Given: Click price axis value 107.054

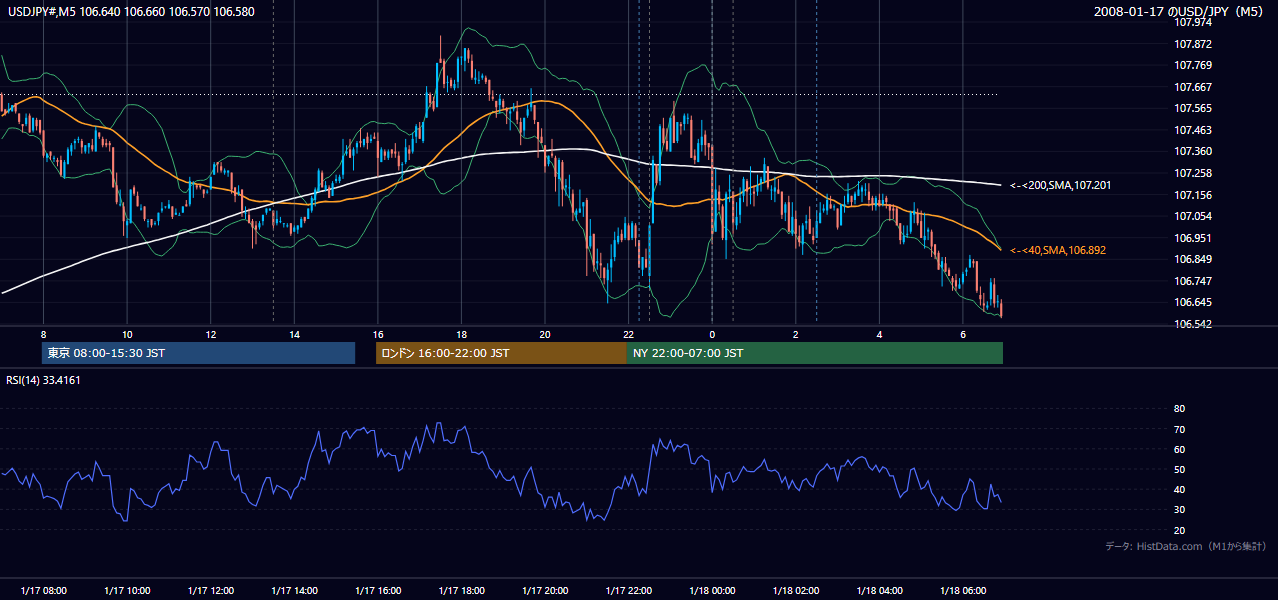Looking at the screenshot, I should click(x=1194, y=216).
